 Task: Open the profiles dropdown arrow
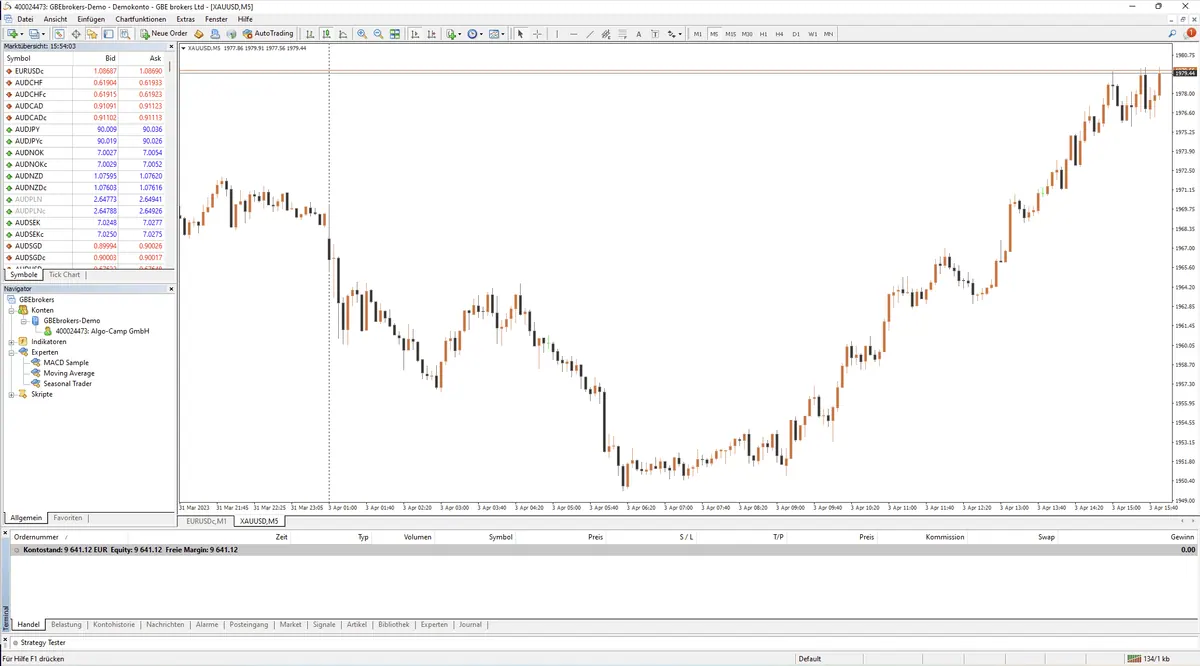[x=43, y=33]
